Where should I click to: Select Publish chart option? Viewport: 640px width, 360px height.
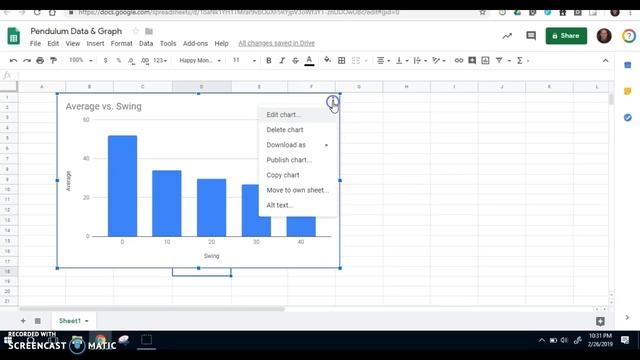click(x=297, y=160)
